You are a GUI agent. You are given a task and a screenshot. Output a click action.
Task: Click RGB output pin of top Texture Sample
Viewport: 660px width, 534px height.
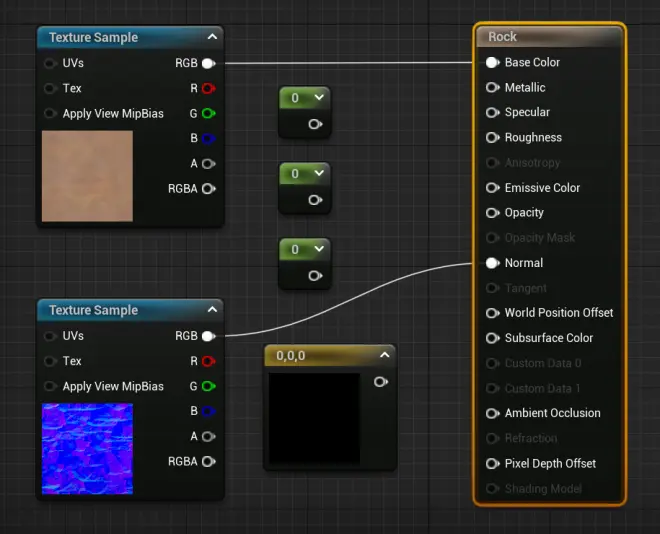[208, 64]
